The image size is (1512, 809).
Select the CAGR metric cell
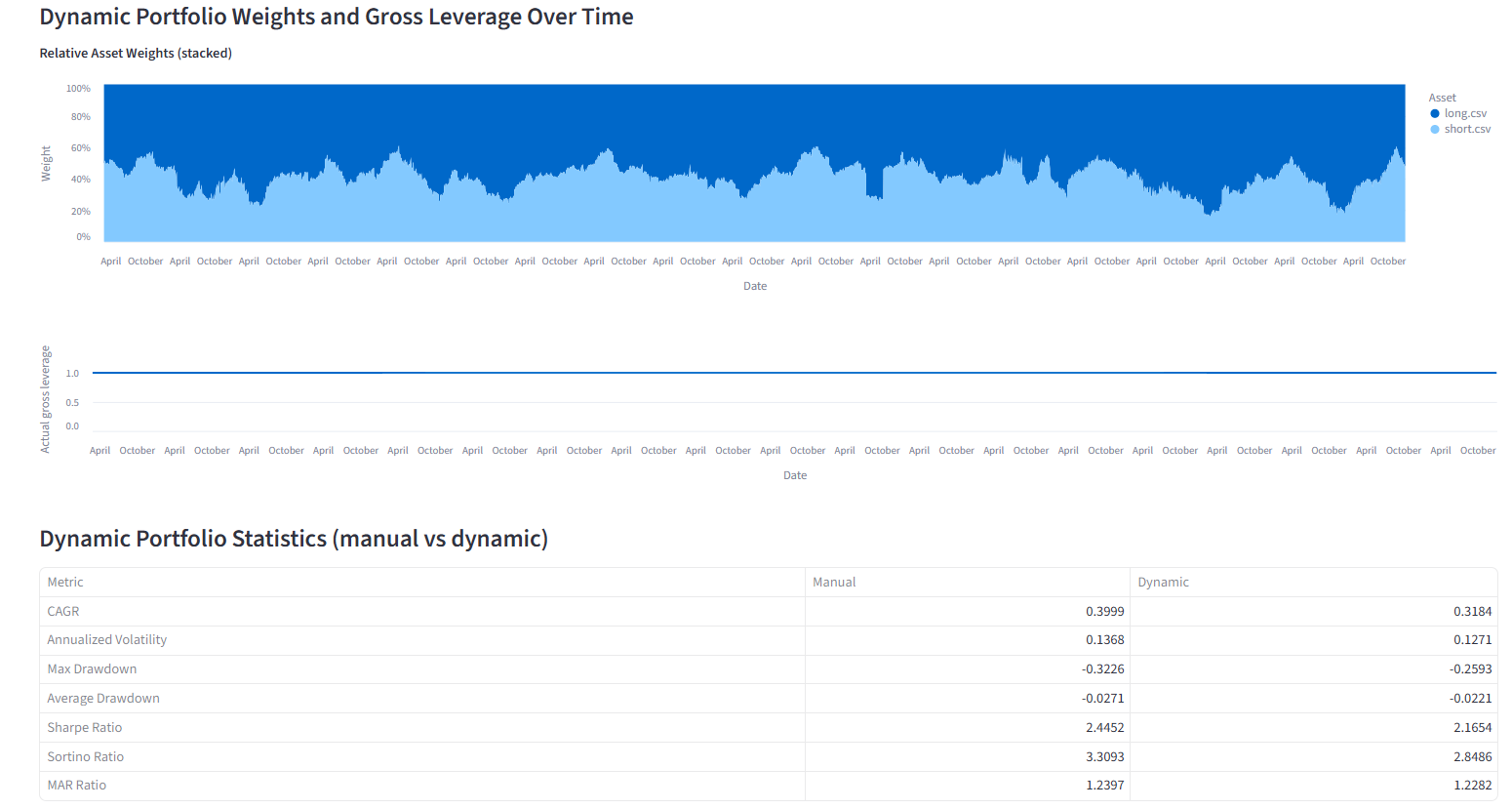click(x=422, y=611)
